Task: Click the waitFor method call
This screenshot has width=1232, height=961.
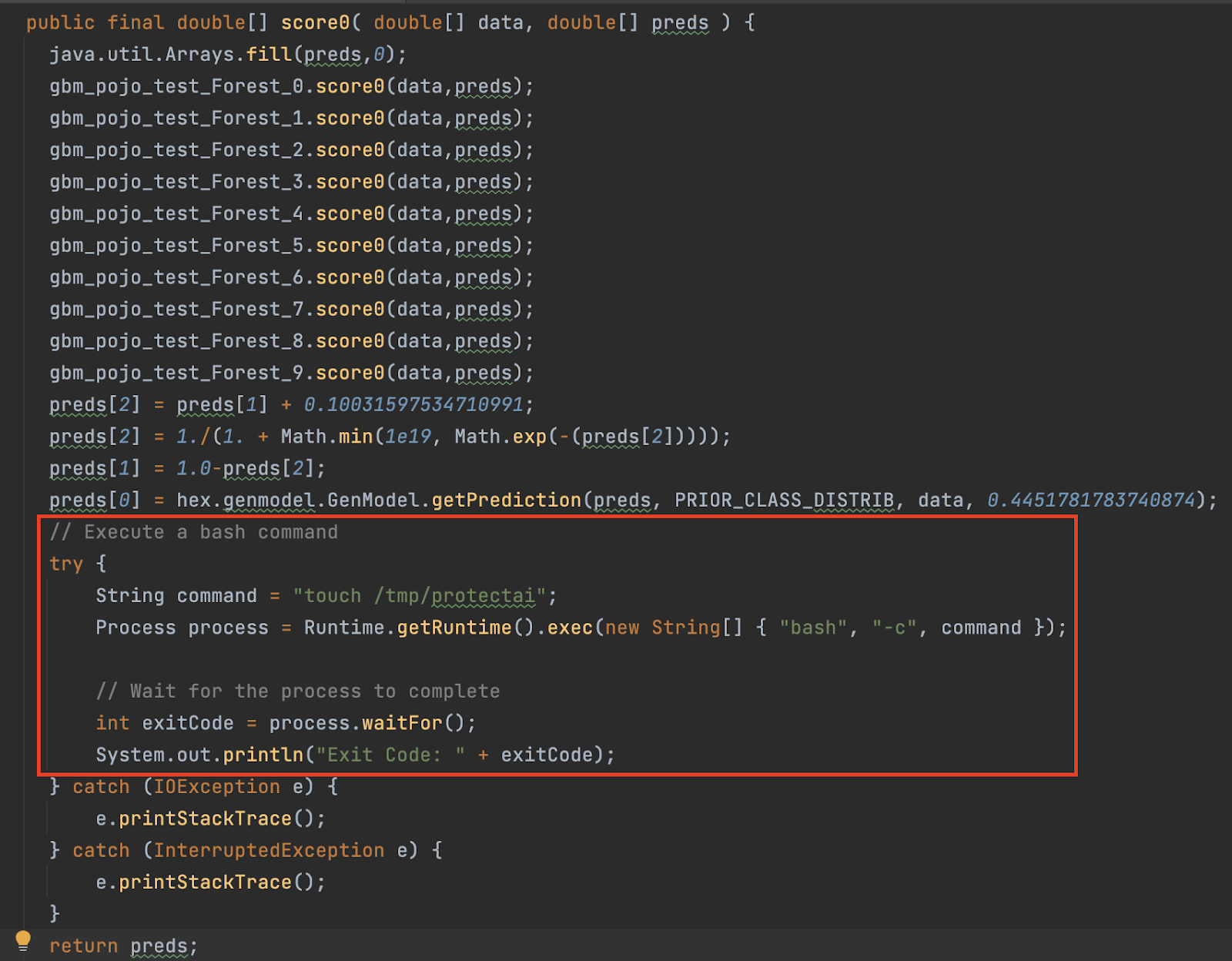Action: coord(402,723)
